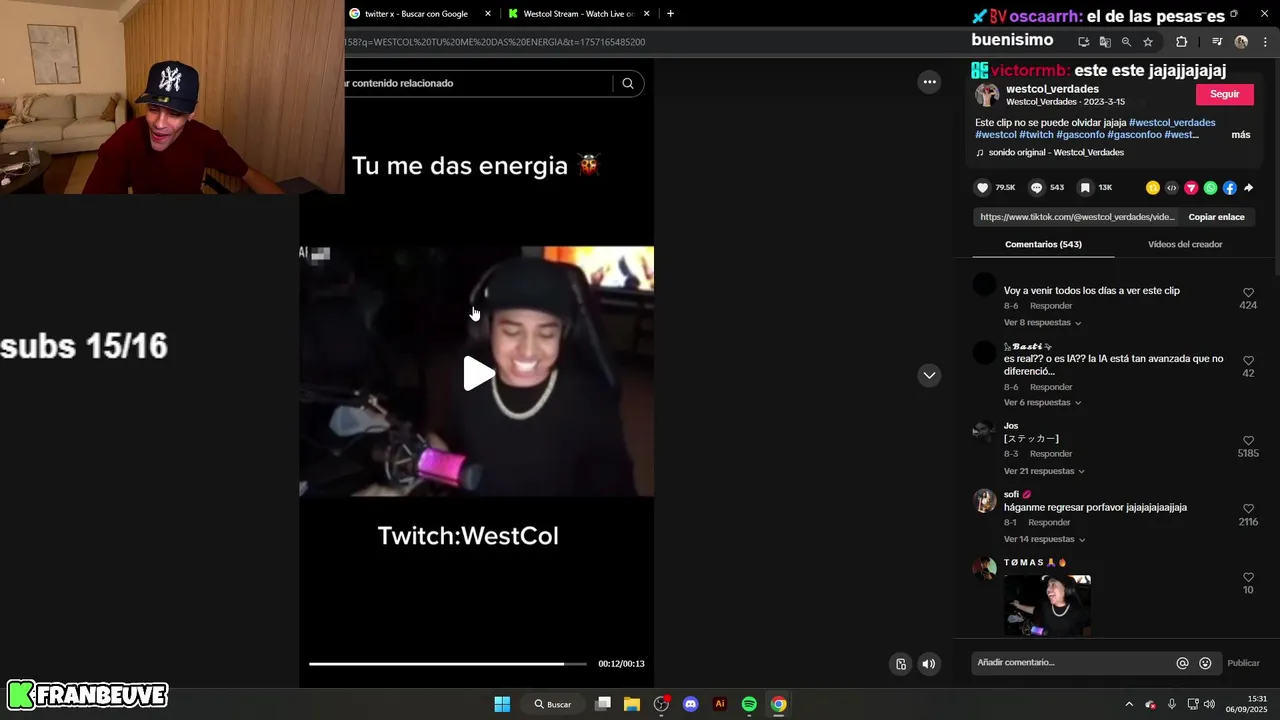Share the video on Facebook

coord(1230,188)
